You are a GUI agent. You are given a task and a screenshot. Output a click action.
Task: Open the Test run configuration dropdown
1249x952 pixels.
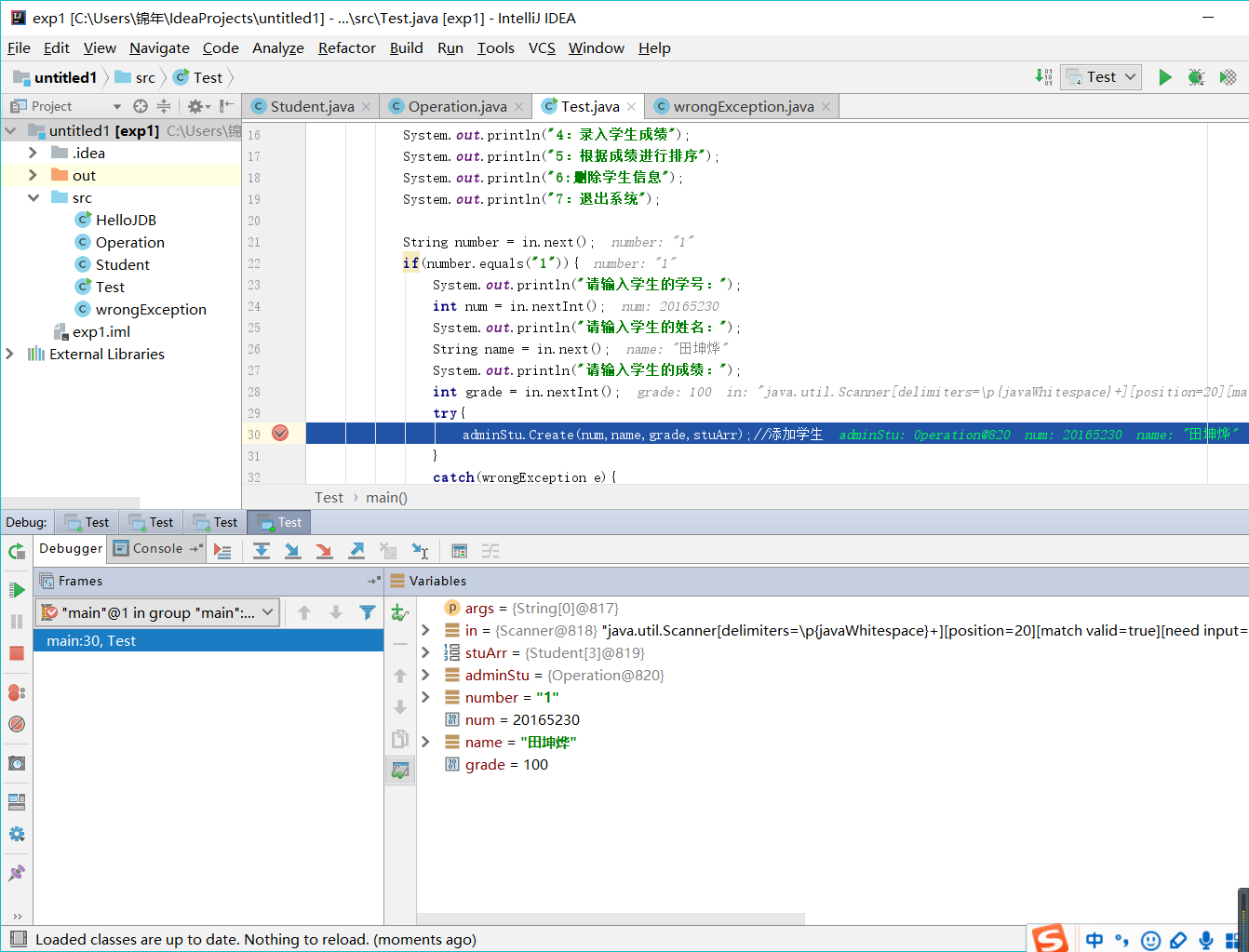[1102, 77]
